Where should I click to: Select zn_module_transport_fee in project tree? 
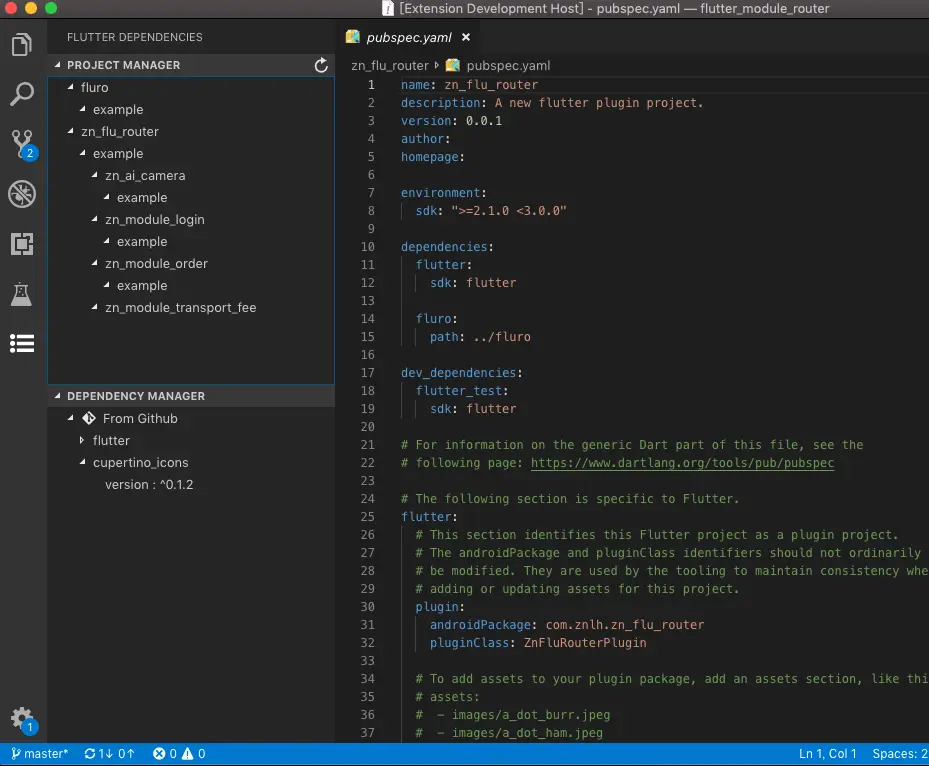[180, 308]
